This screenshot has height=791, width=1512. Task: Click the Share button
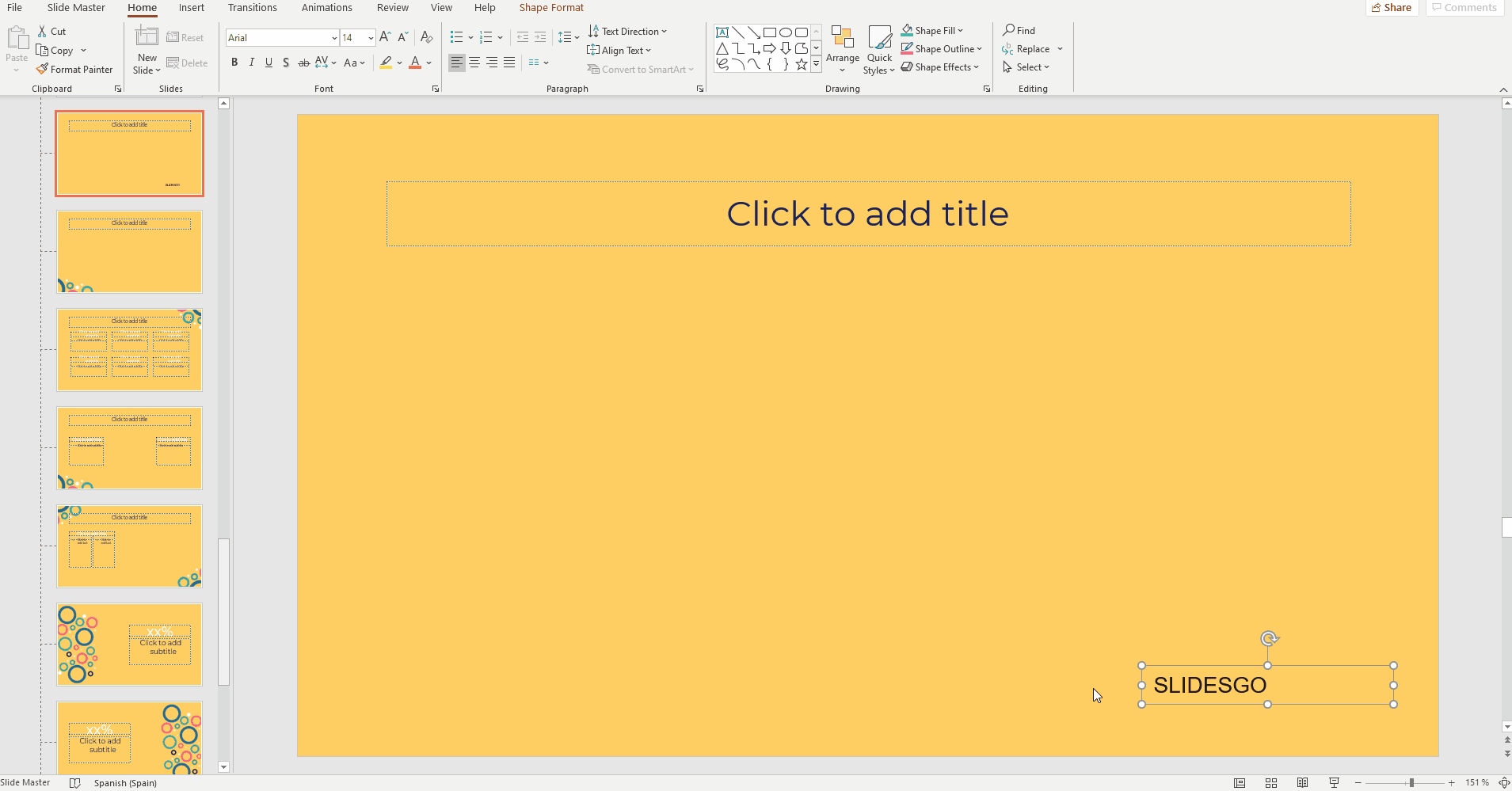[1392, 7]
